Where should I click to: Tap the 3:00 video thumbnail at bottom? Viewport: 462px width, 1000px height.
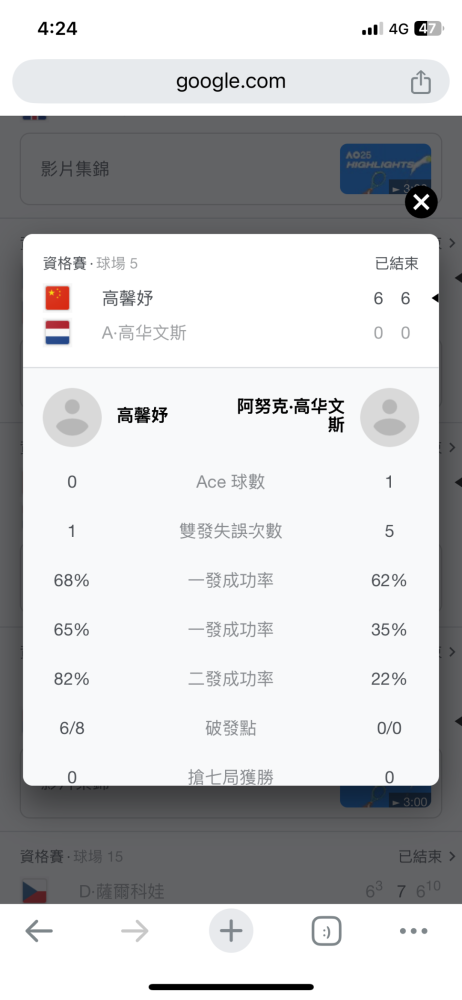[385, 796]
